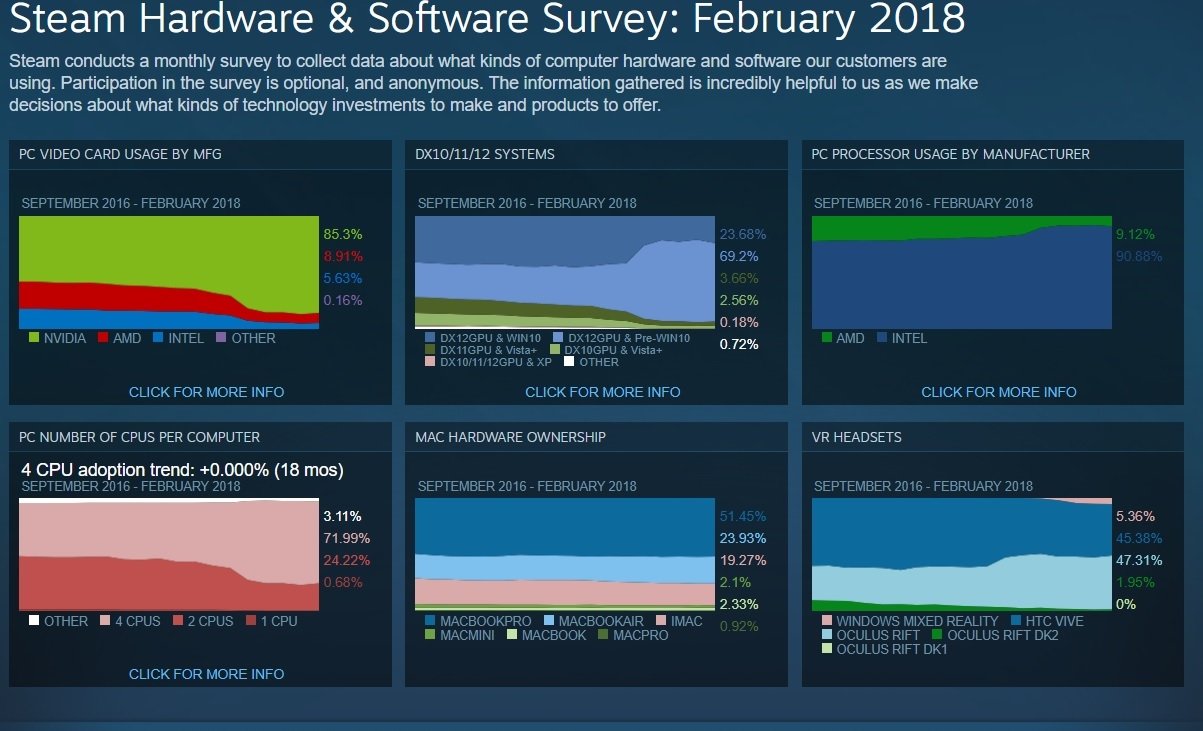Image resolution: width=1203 pixels, height=731 pixels.
Task: Open more info for number of CPUs per computer
Action: [x=206, y=675]
